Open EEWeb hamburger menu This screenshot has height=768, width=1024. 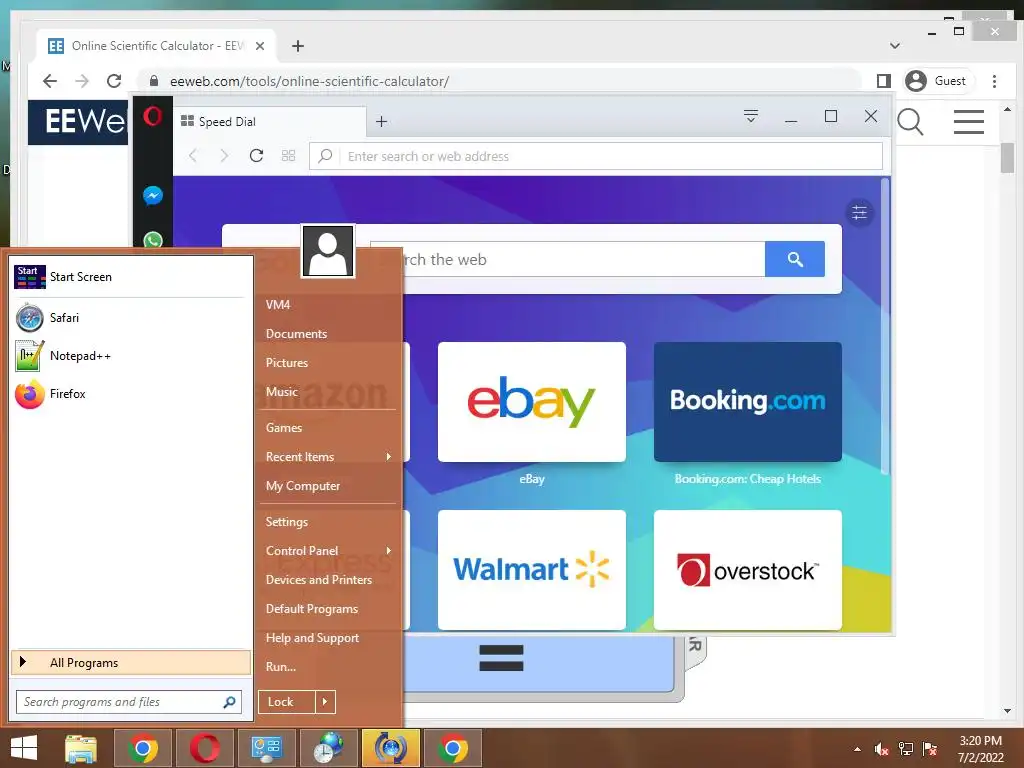pos(968,121)
